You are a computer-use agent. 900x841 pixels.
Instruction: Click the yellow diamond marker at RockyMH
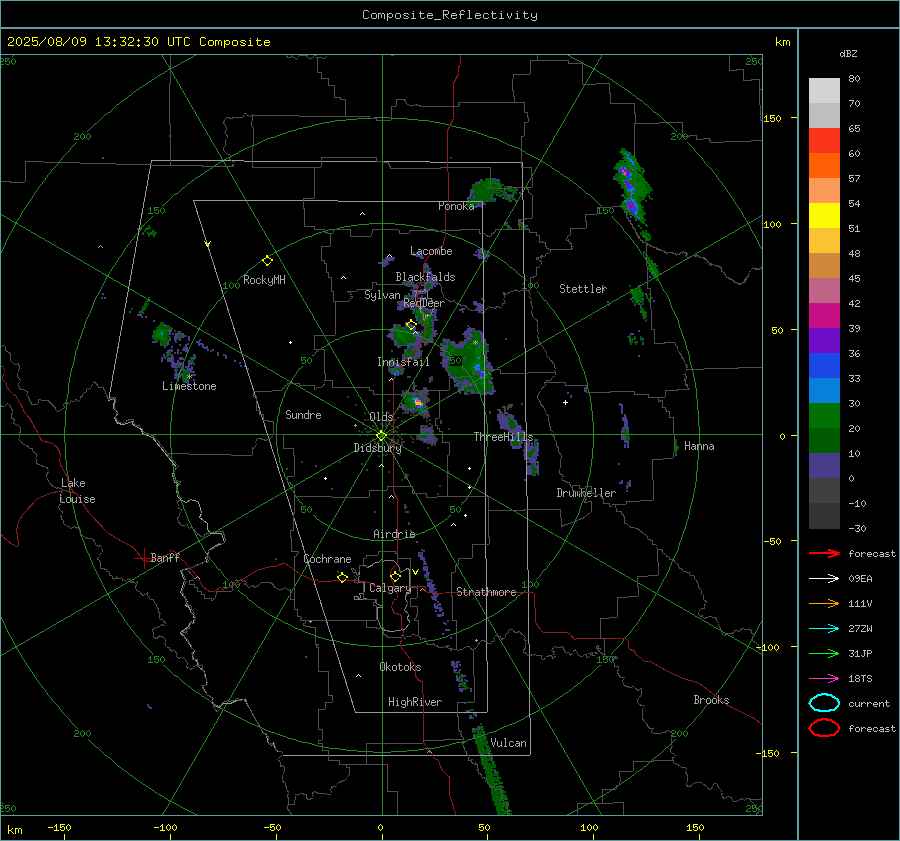coord(267,261)
